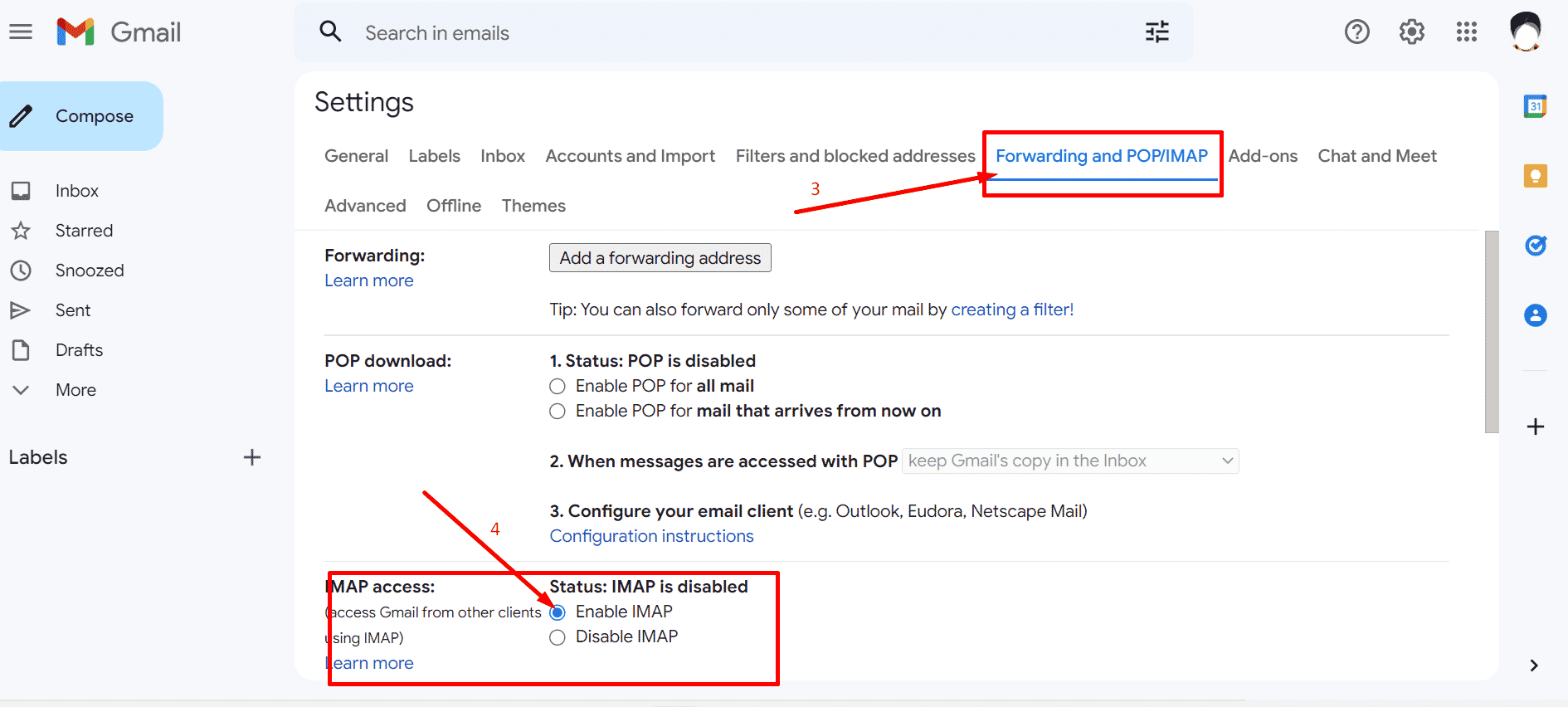The height and width of the screenshot is (707, 1568).
Task: Switch to Accounts and Import tab
Action: (630, 156)
